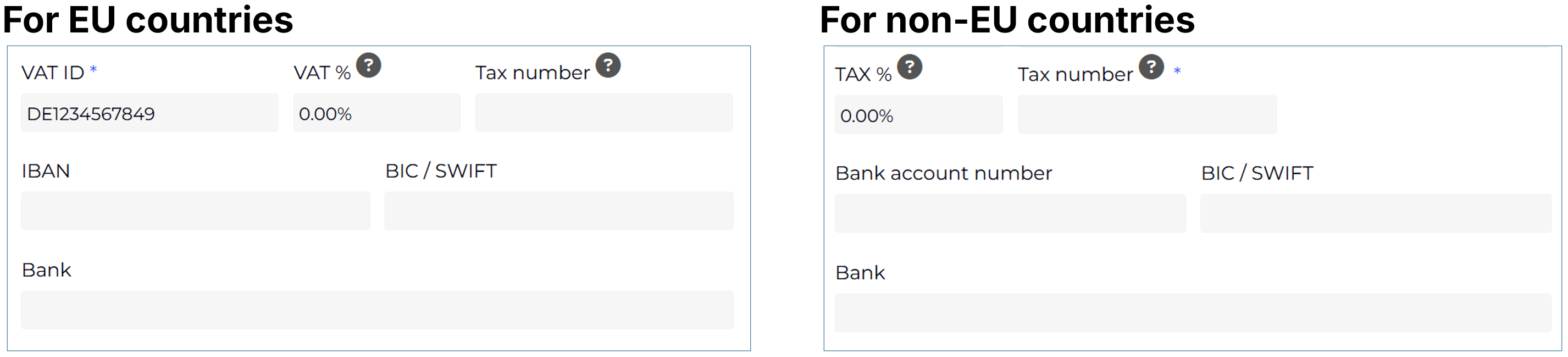Select the TAX % input showing 0.00%
The height and width of the screenshot is (357, 1568).
(918, 114)
